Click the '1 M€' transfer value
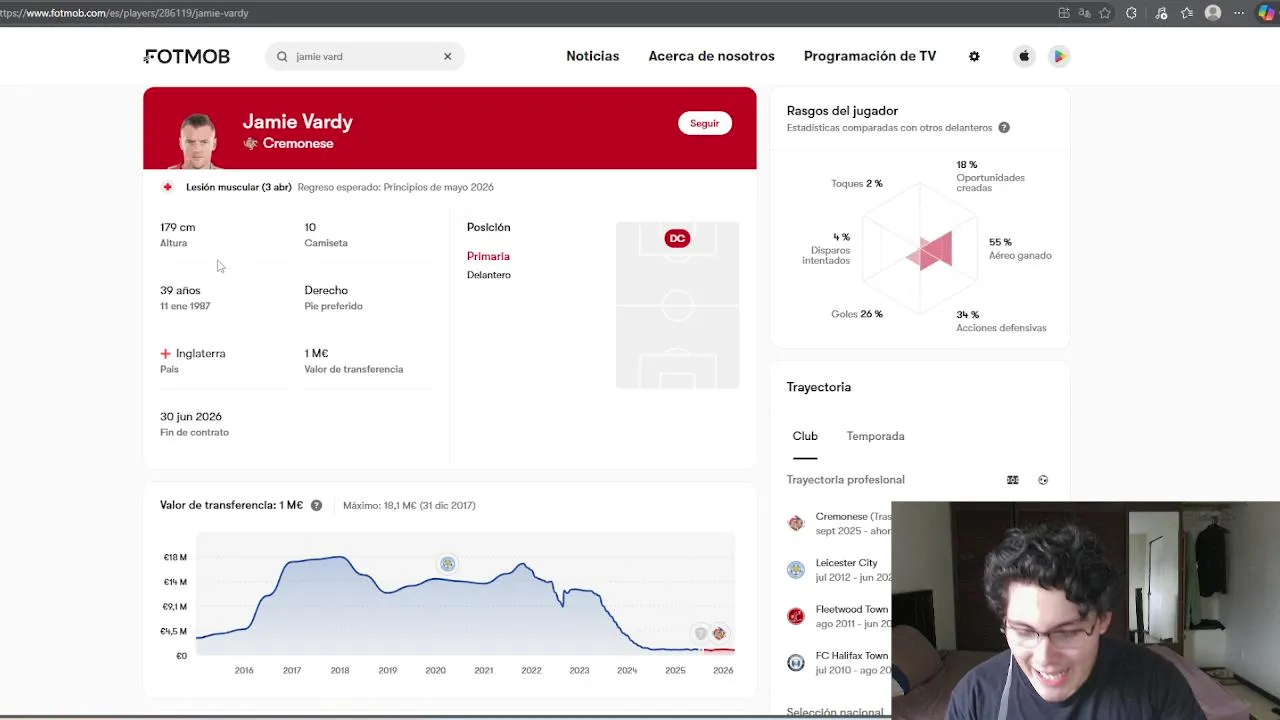This screenshot has height=720, width=1280. (316, 354)
